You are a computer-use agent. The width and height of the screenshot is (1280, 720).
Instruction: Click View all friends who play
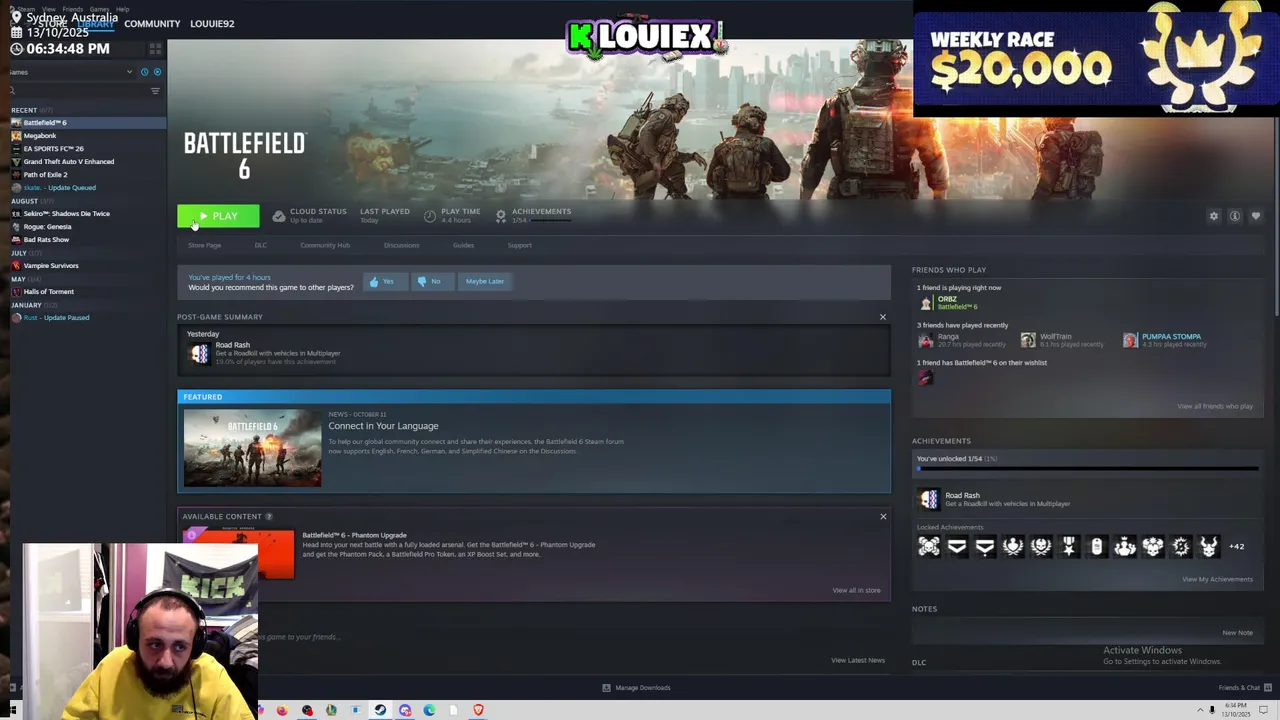pyautogui.click(x=1215, y=406)
